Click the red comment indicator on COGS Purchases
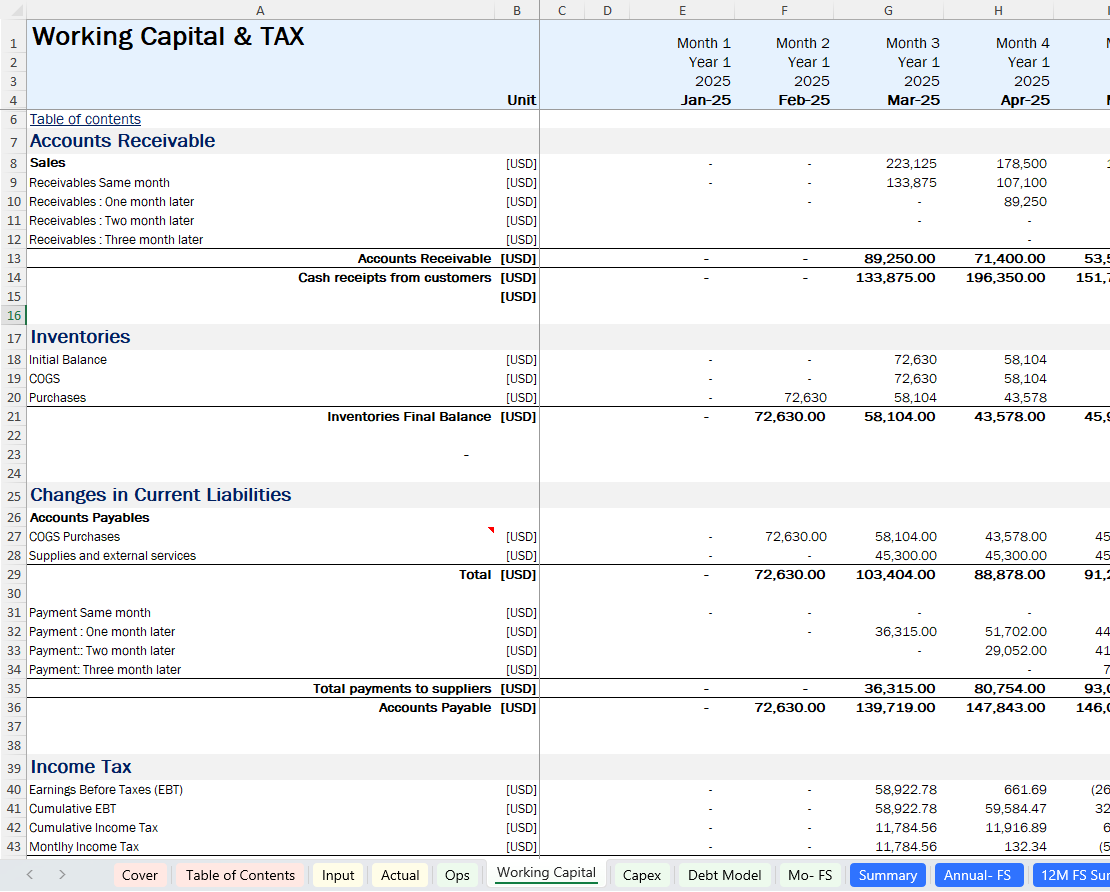Viewport: 1110px width, 892px height. 491,530
